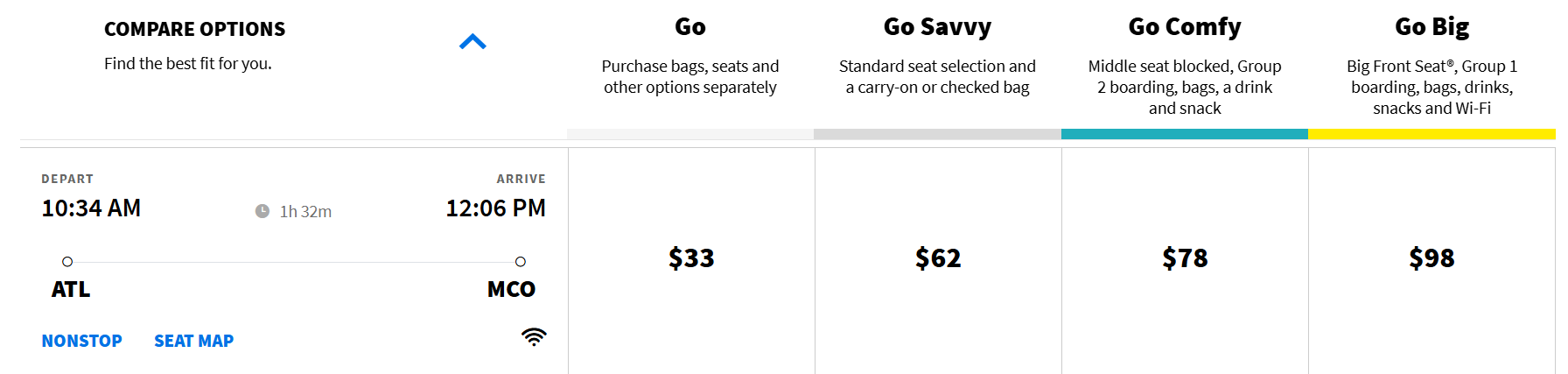The image size is (1568, 374).
Task: Click the Go column header
Action: tap(689, 27)
